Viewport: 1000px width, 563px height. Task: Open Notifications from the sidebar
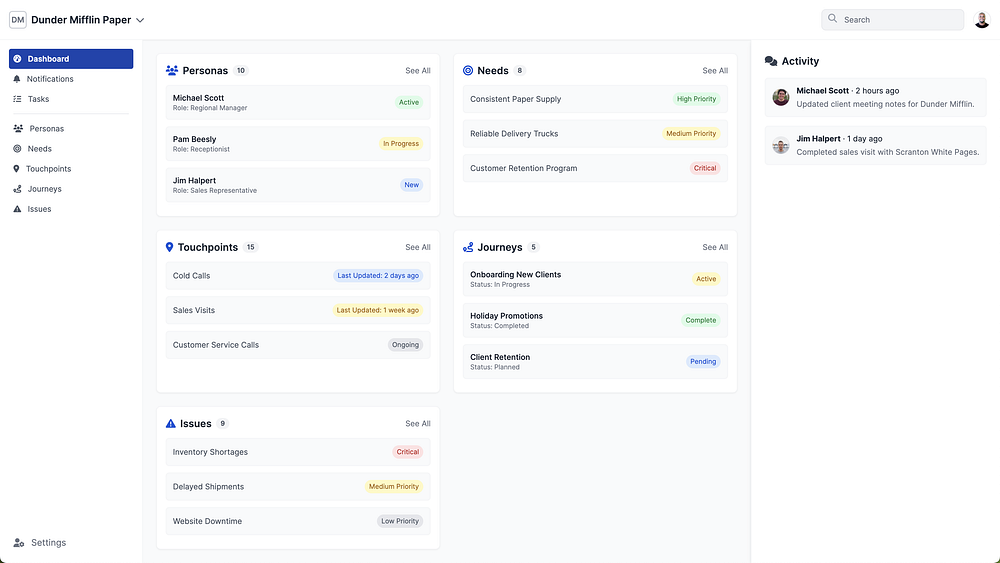[x=71, y=79]
